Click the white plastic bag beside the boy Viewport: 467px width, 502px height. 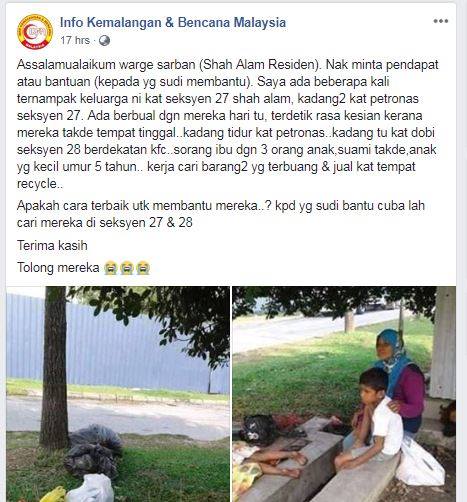click(419, 463)
